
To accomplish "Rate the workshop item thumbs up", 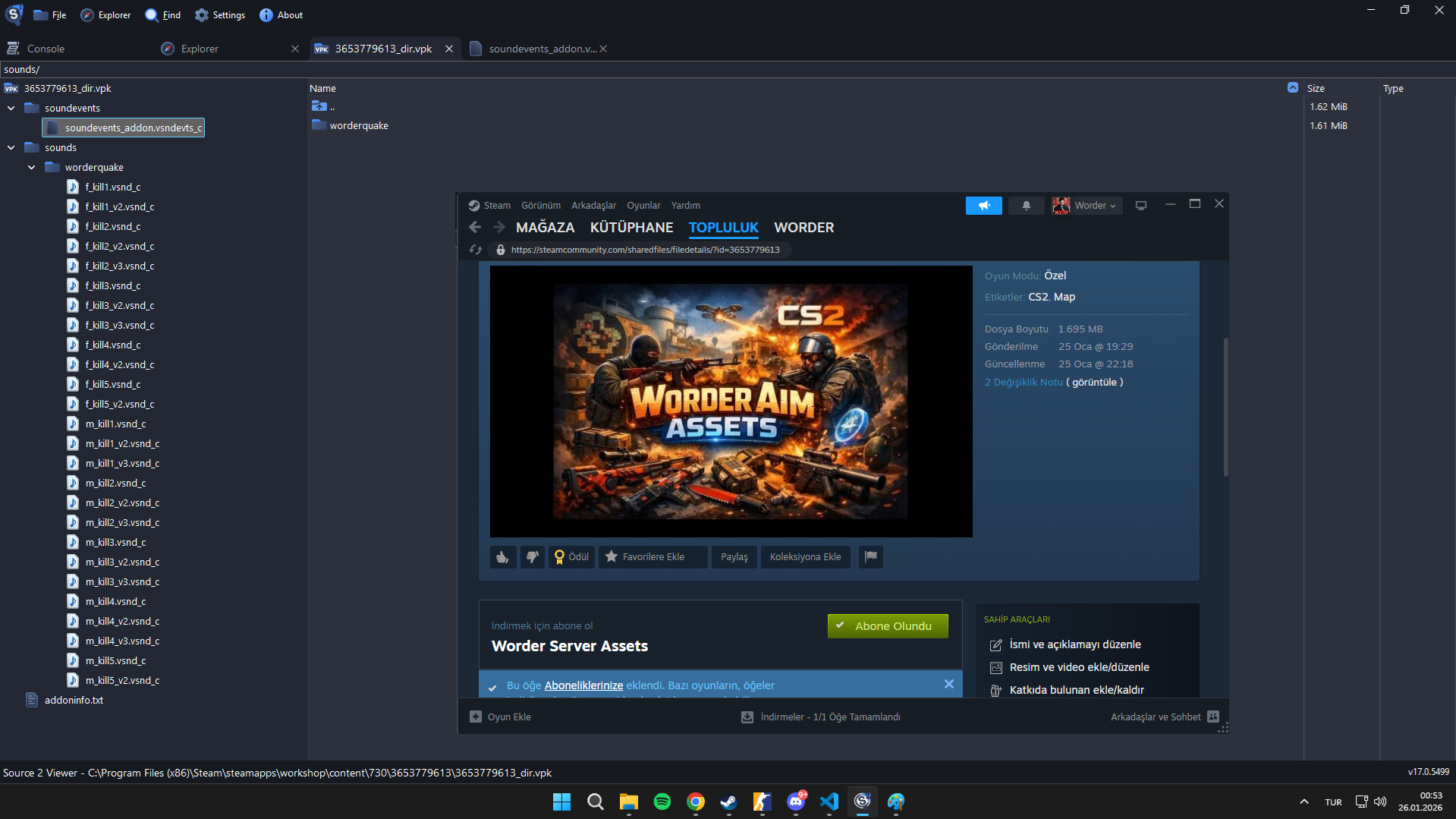I will point(503,557).
